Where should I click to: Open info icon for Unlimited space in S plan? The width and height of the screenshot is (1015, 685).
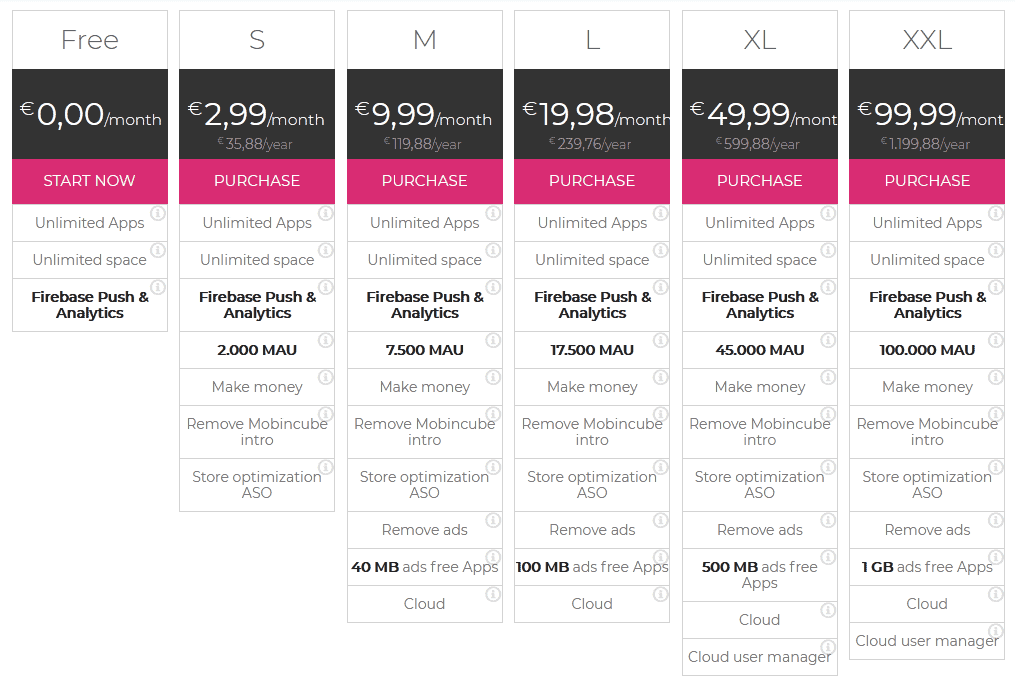click(x=325, y=250)
